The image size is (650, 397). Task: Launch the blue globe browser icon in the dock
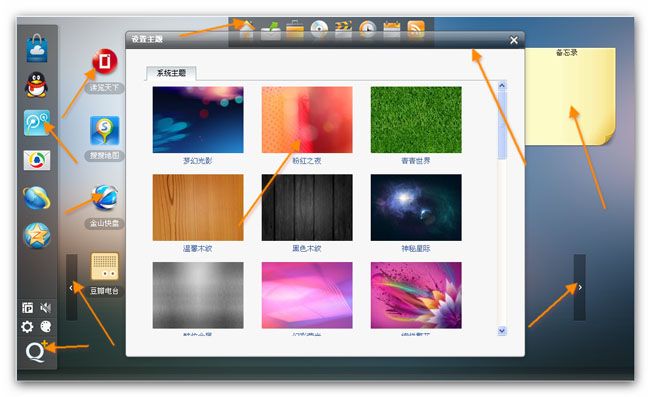point(37,198)
